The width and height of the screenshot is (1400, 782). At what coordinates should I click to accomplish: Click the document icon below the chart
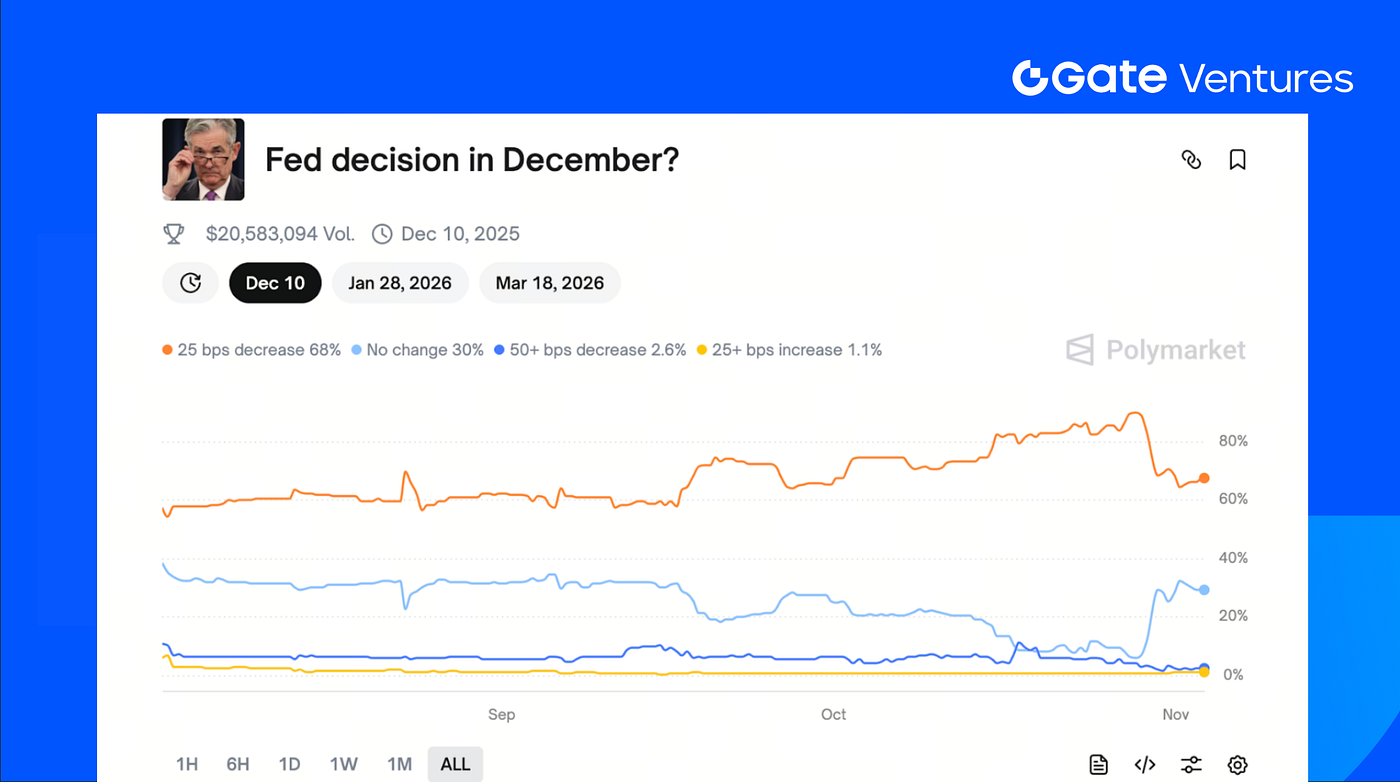point(1098,765)
